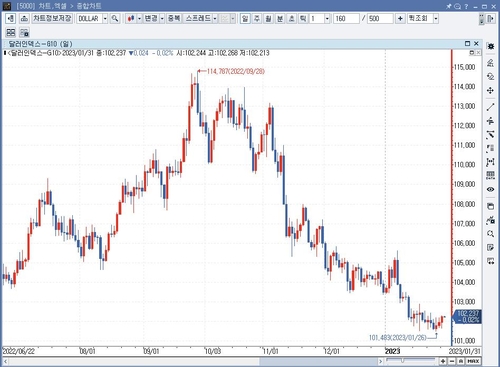Select the 일 daily period toggle

click(x=245, y=18)
